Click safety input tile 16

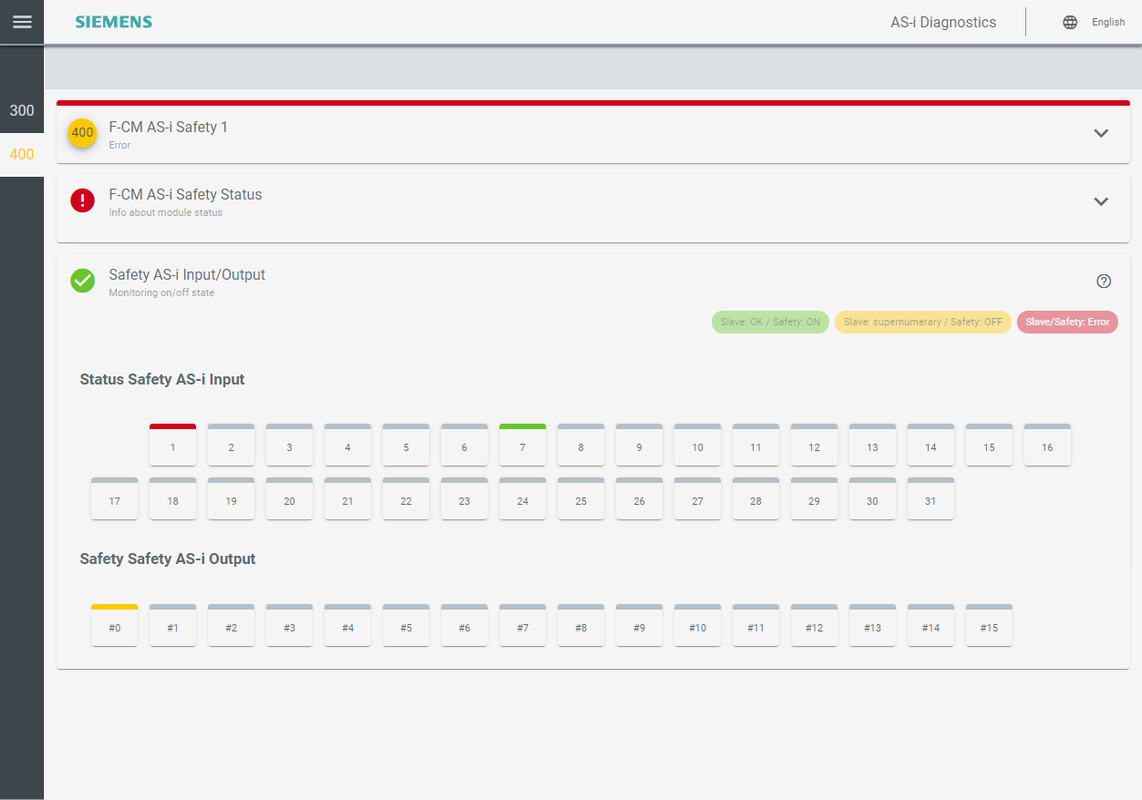point(1047,444)
